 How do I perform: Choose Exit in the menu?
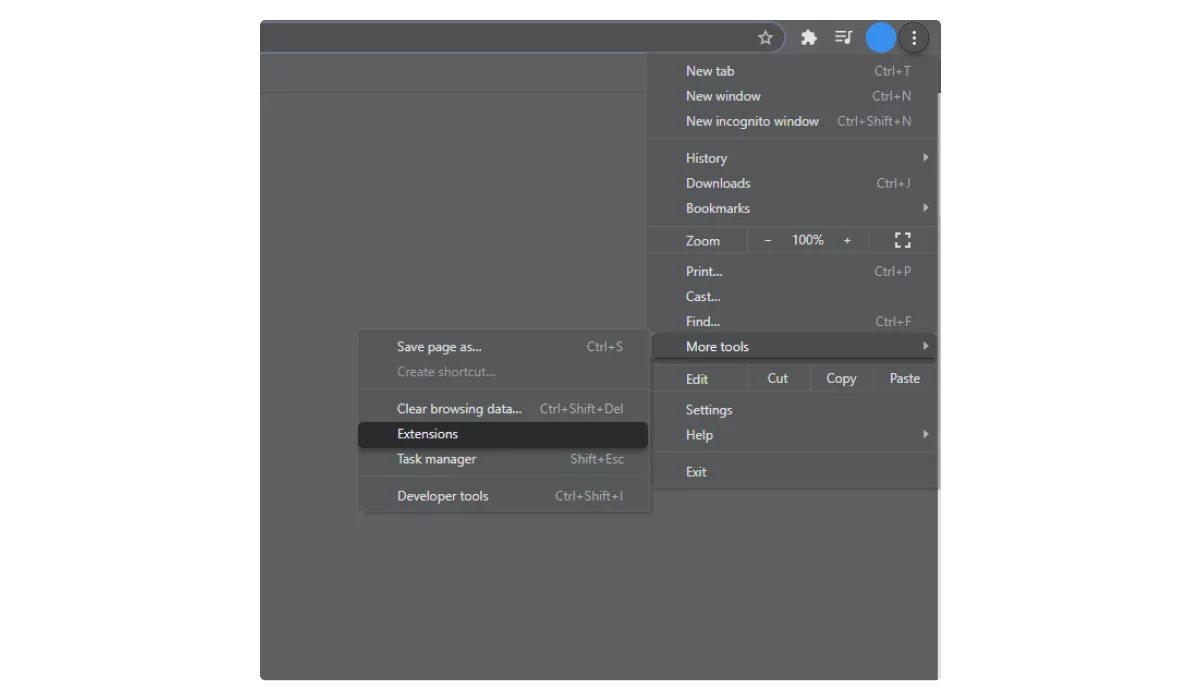coord(794,472)
